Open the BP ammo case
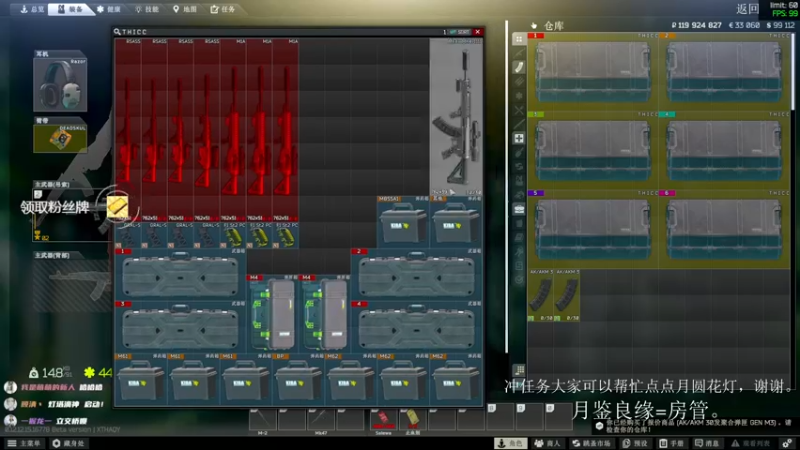This screenshot has height=450, width=800. click(298, 380)
